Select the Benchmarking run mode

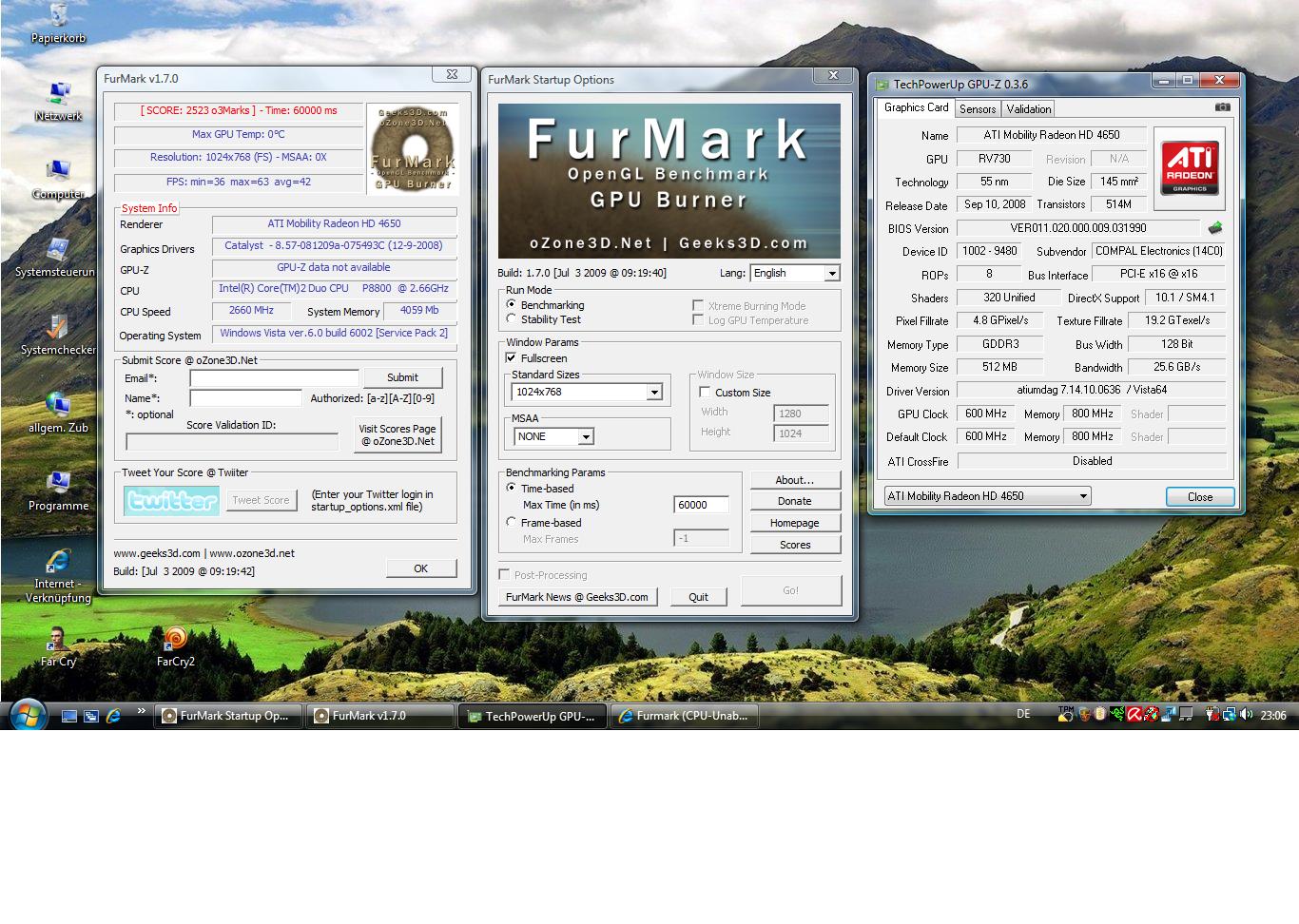512,305
